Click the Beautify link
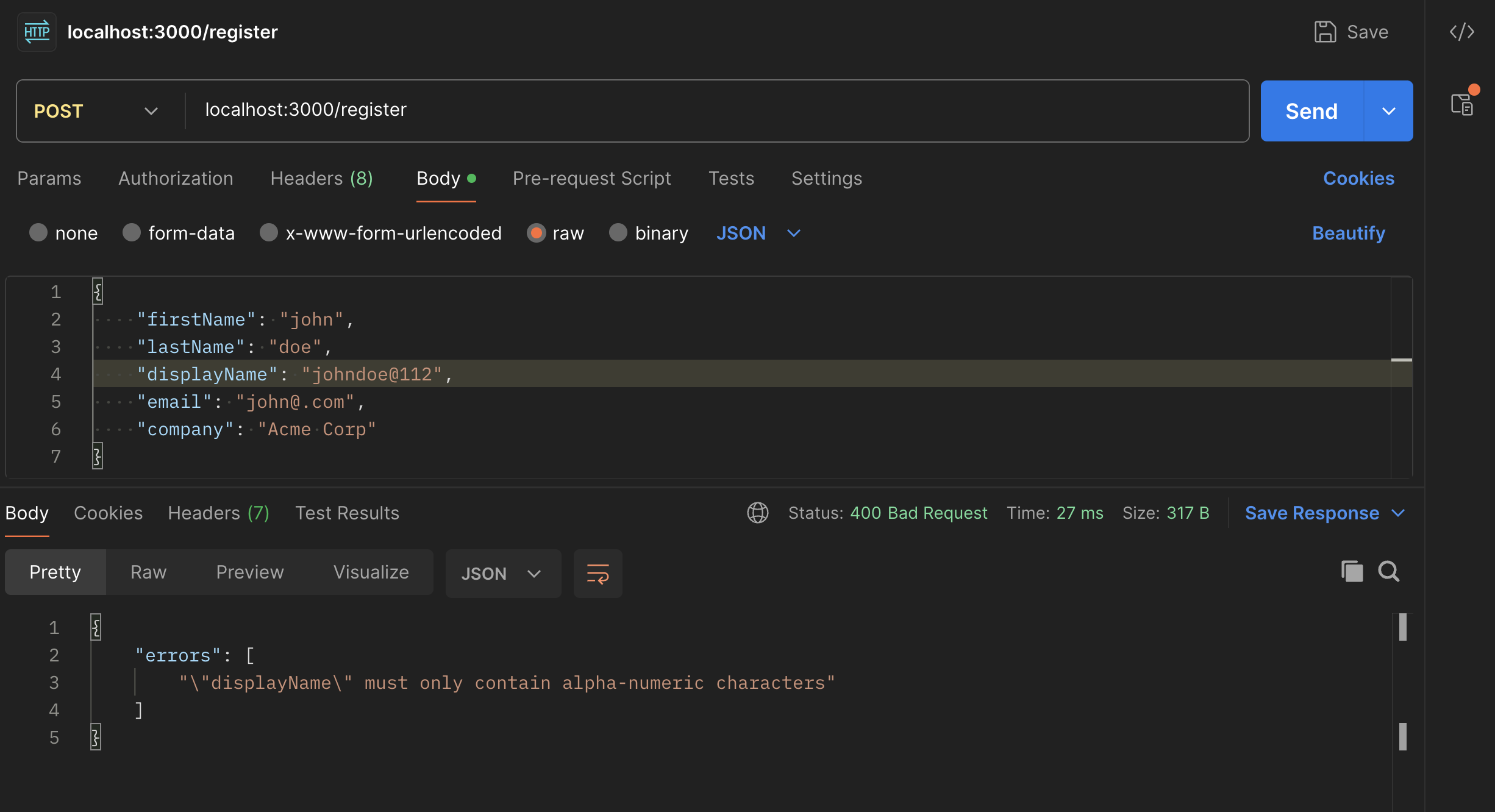 point(1347,233)
